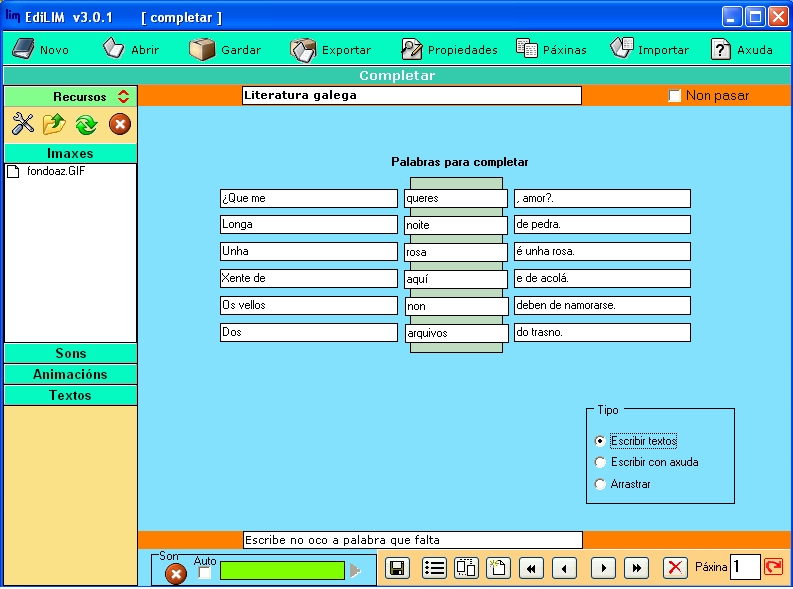Expand the Animacións section
Screen dimensions: 793x589
coord(70,374)
